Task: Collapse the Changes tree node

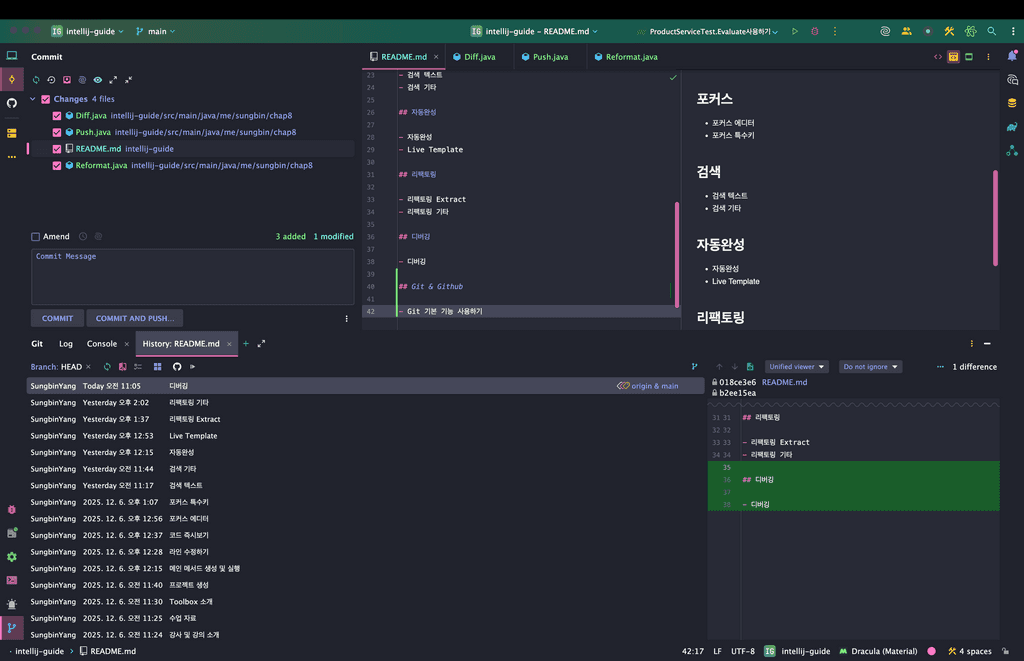Action: [x=33, y=99]
